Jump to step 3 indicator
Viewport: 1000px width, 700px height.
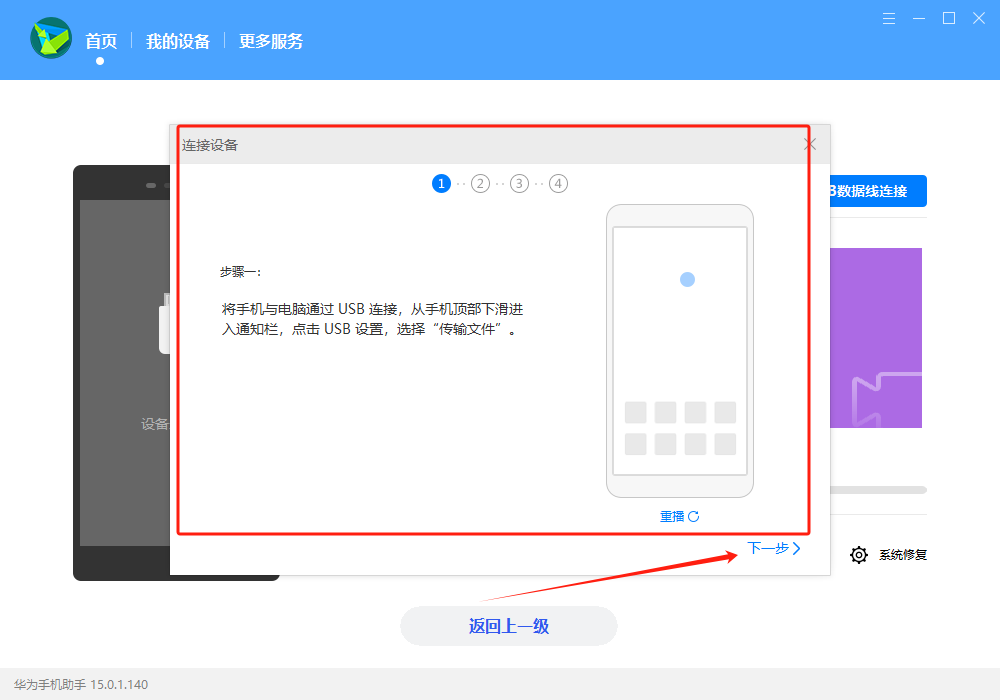tap(519, 184)
